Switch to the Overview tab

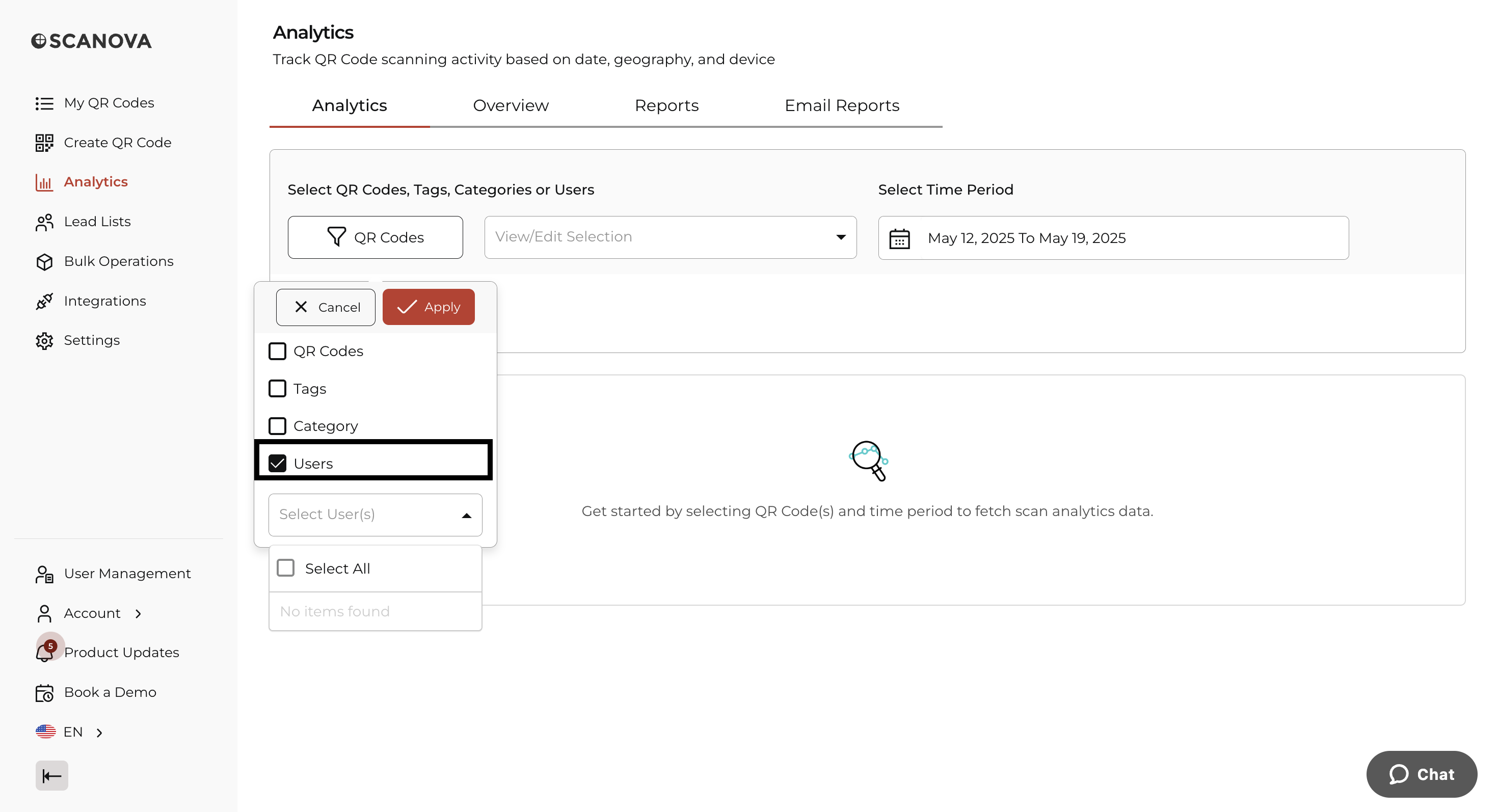click(511, 106)
